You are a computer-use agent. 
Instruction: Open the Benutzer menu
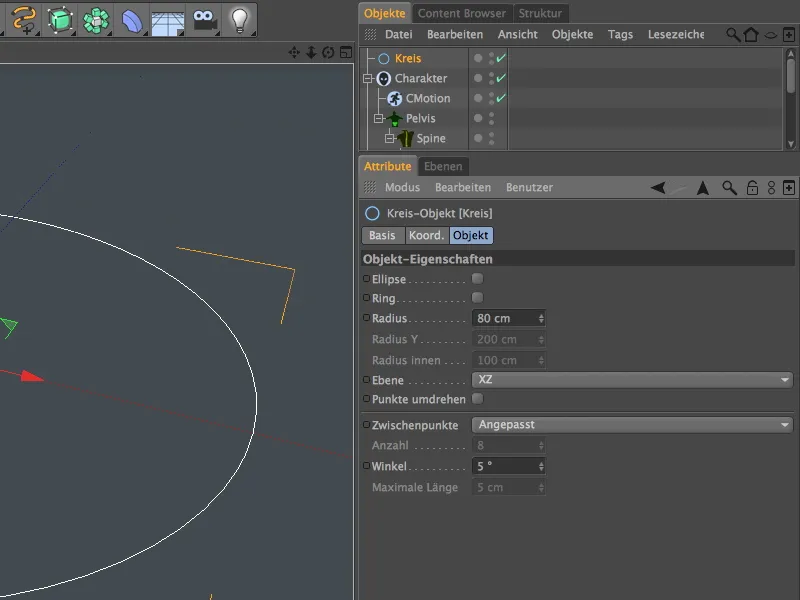coord(530,188)
